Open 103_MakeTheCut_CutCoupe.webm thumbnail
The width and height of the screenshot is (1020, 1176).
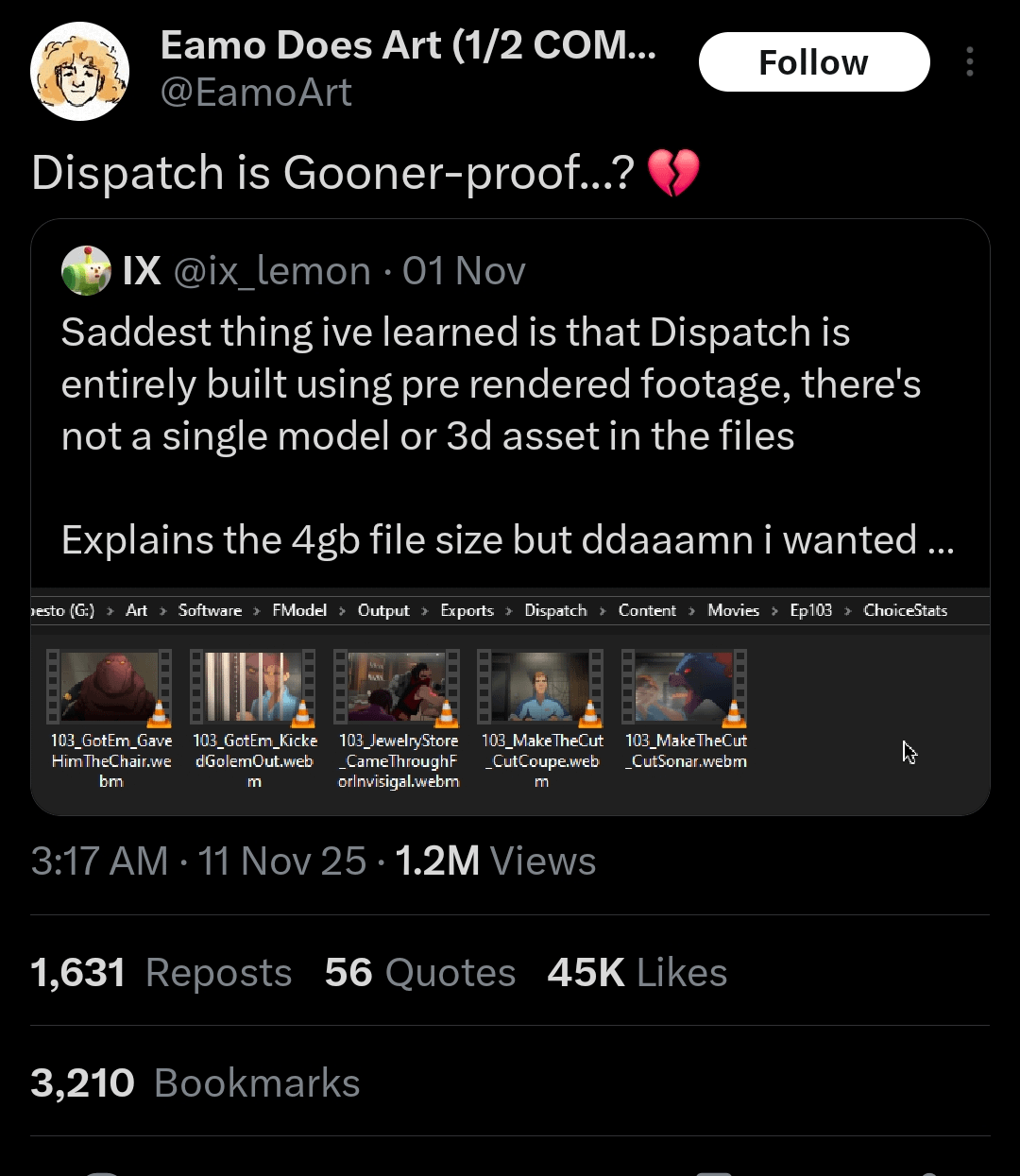click(541, 687)
